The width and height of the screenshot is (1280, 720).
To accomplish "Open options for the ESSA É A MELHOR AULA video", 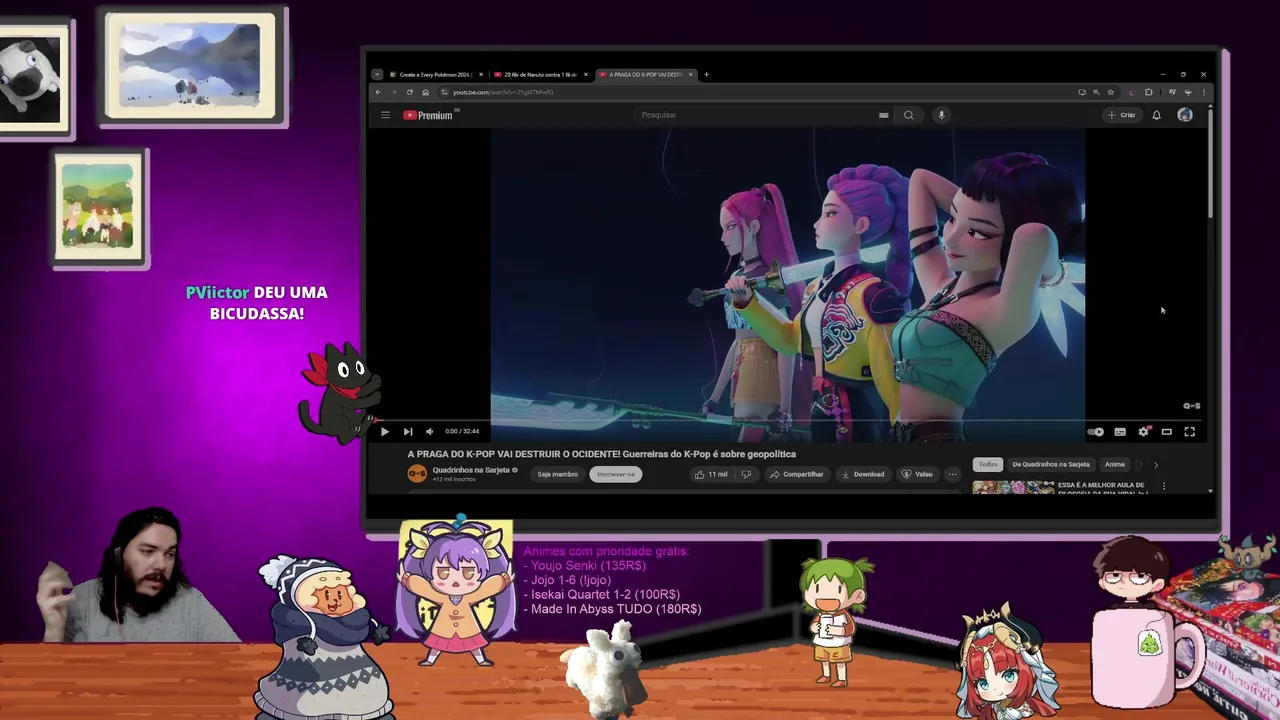I will 1164,486.
